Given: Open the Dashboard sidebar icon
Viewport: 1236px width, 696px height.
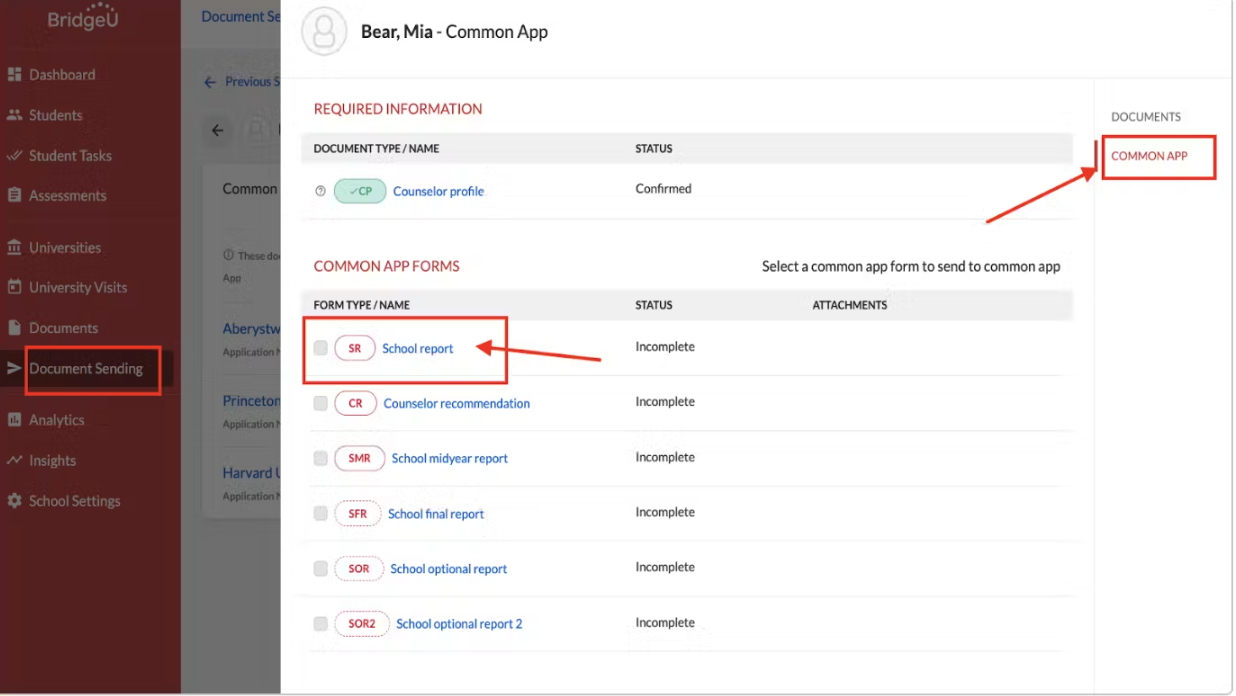Looking at the screenshot, I should (14, 75).
